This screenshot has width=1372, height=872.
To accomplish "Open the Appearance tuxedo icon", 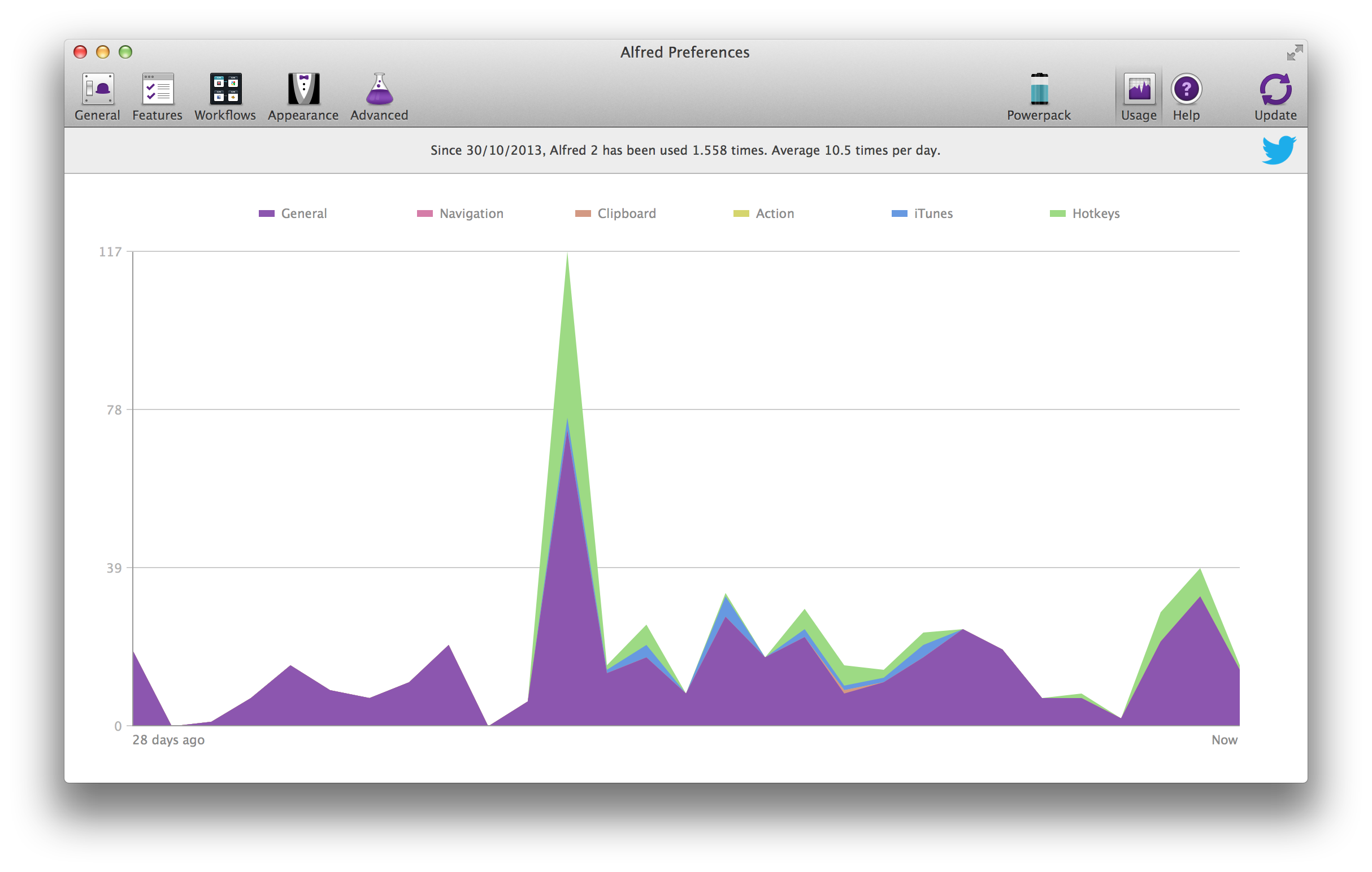I will coord(303,89).
